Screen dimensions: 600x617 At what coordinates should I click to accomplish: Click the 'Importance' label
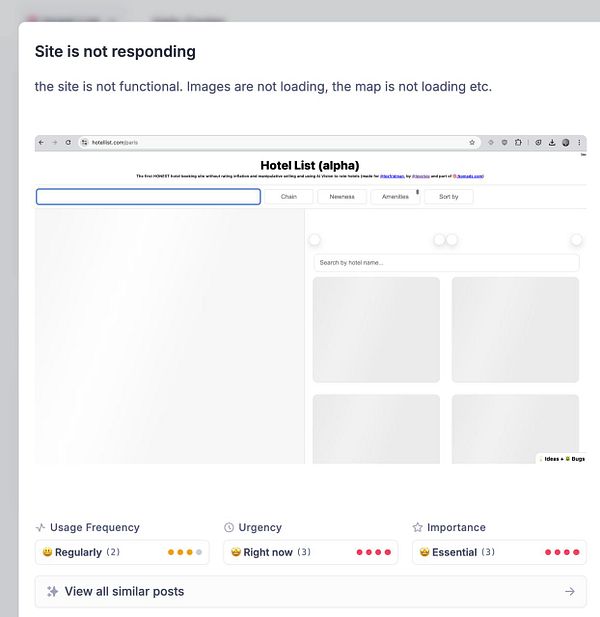tap(456, 528)
